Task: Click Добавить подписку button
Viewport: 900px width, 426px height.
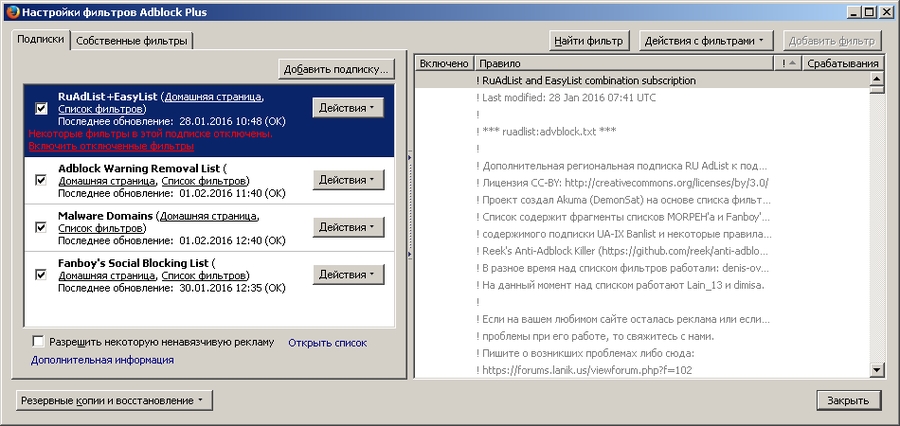Action: (x=336, y=69)
